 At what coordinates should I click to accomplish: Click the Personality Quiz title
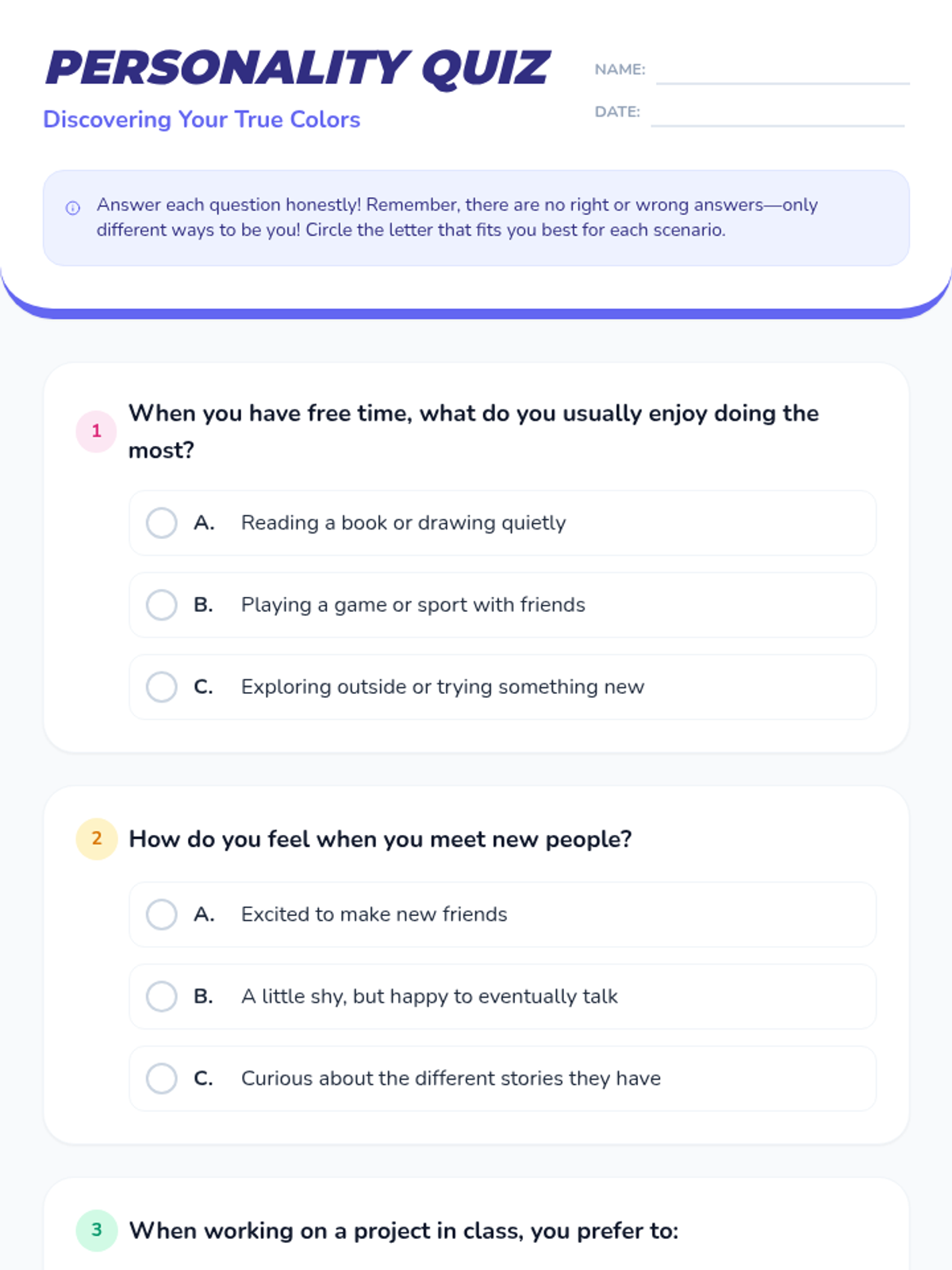coord(297,67)
